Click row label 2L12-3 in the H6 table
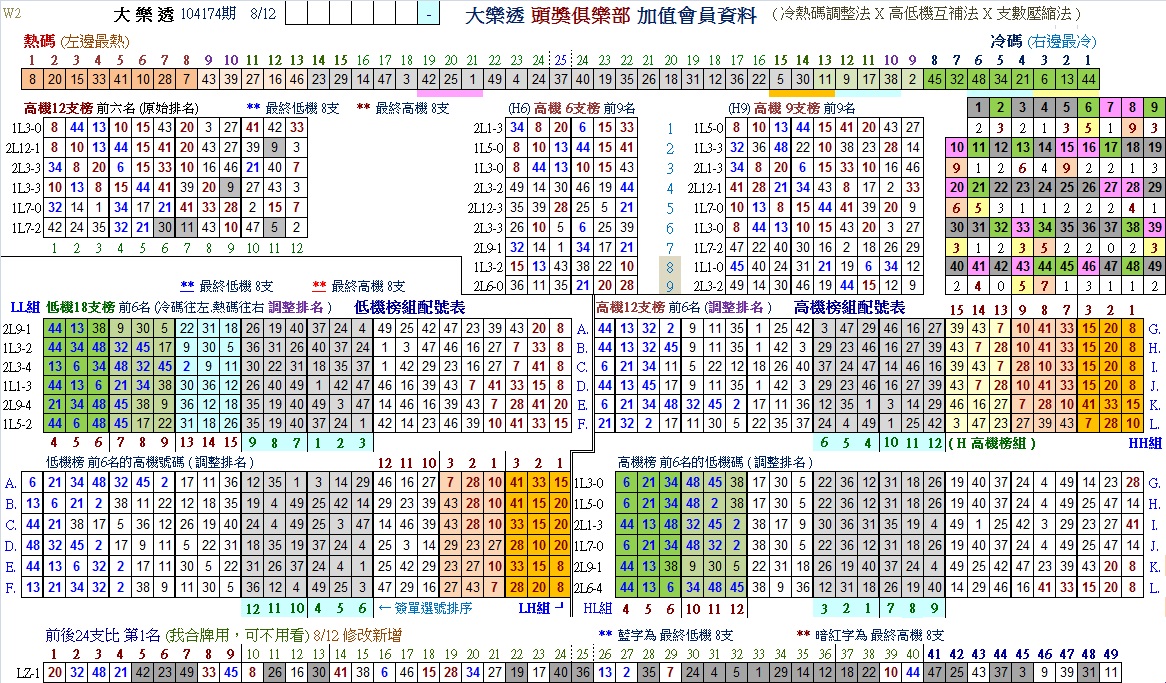 [x=485, y=208]
